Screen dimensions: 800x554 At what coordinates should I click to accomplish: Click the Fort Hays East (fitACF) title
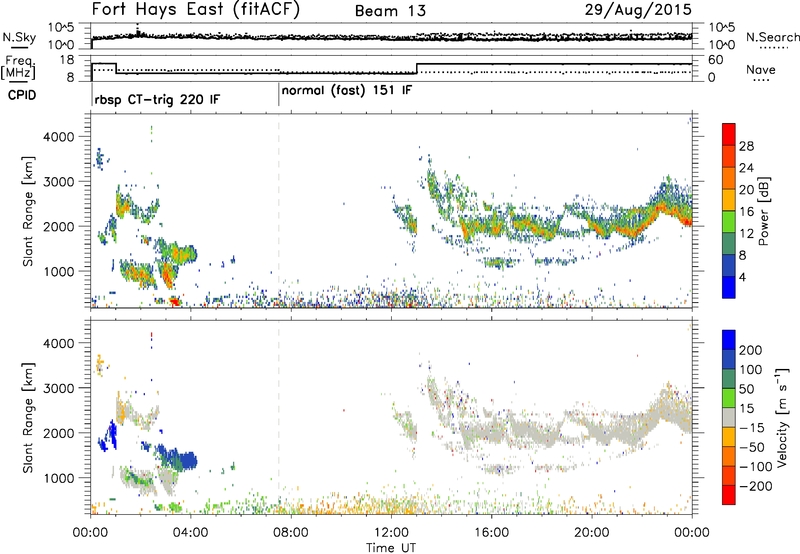pyautogui.click(x=196, y=10)
